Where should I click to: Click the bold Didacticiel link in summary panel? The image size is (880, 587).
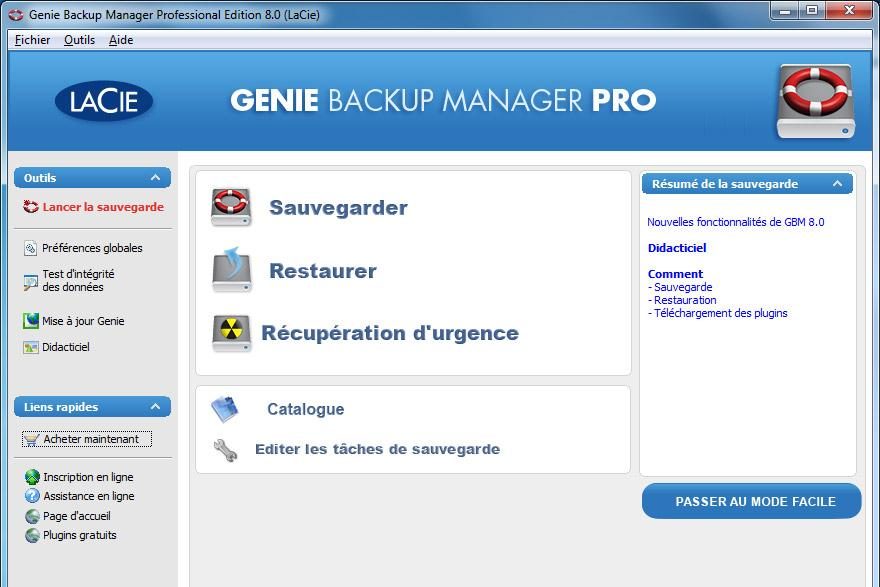pyautogui.click(x=677, y=248)
